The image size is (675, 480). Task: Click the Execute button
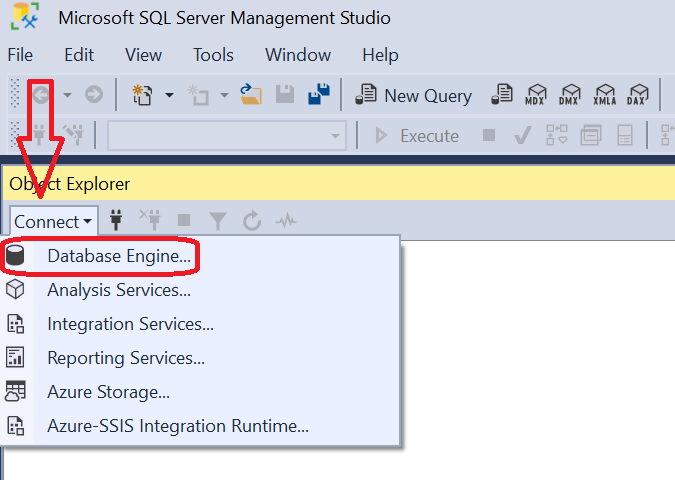pyautogui.click(x=416, y=136)
